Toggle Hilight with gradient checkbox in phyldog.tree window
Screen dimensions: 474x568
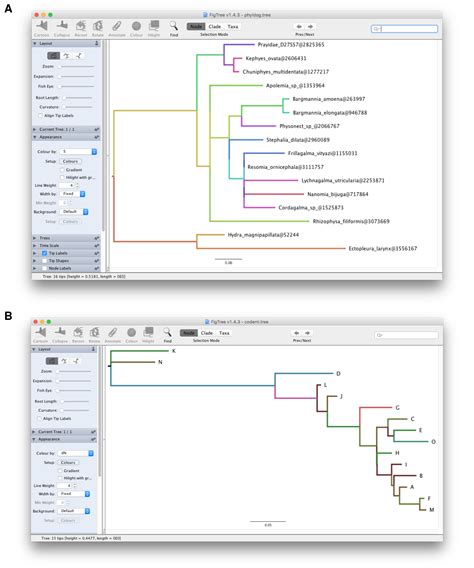62,177
